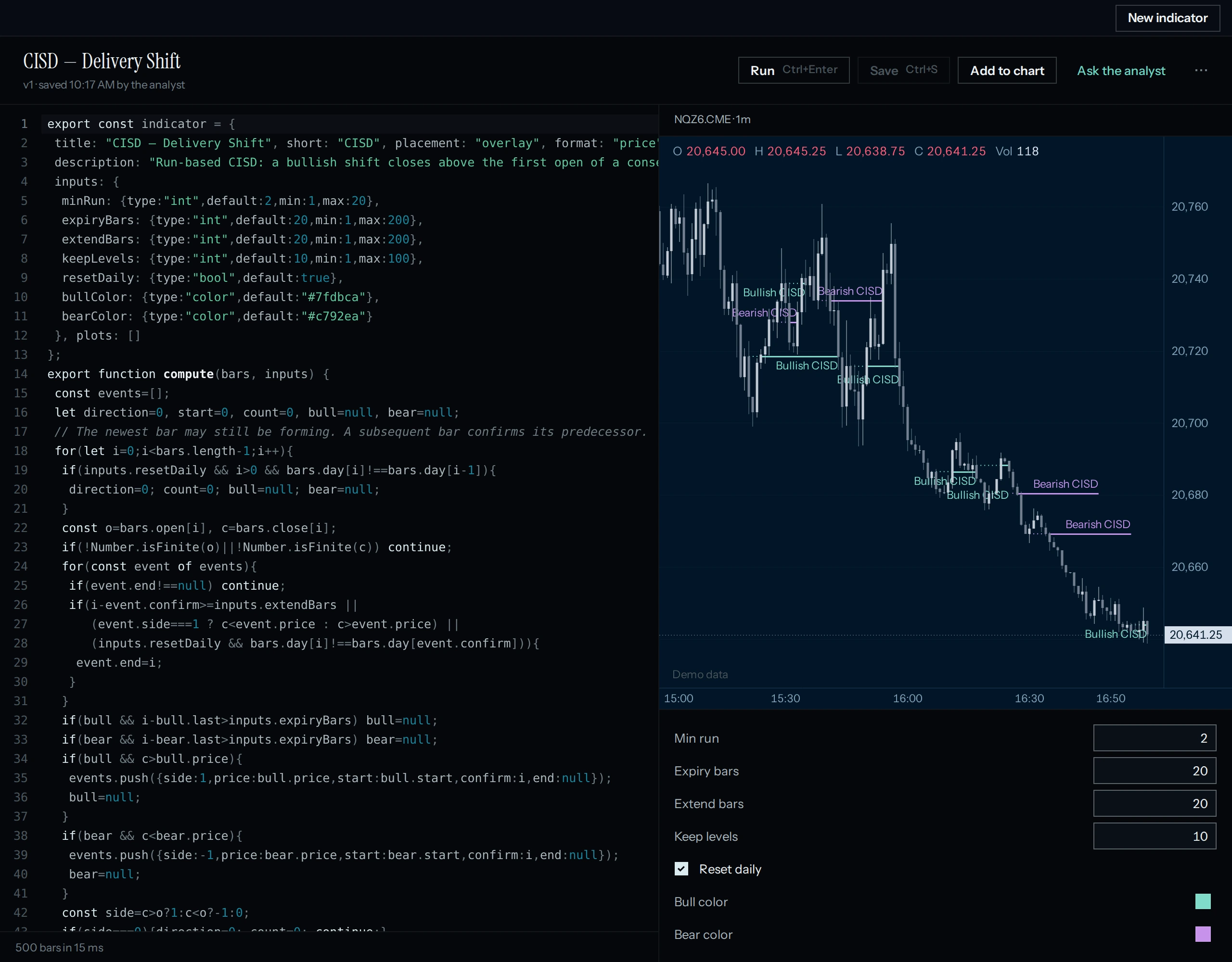Screen dimensions: 1232x962
Task: Run the indicator script
Action: 793,71
